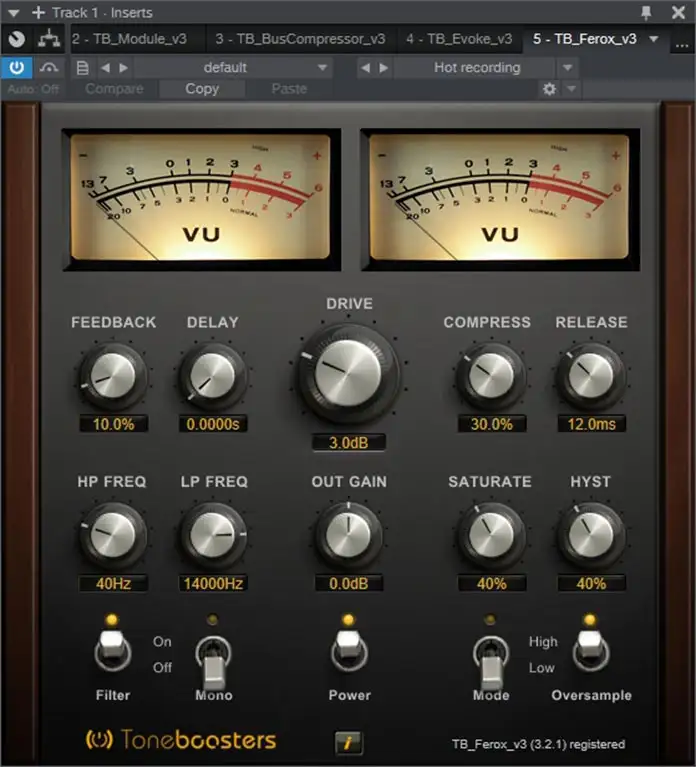Go to next default preset arrow
The height and width of the screenshot is (767, 696).
point(123,68)
